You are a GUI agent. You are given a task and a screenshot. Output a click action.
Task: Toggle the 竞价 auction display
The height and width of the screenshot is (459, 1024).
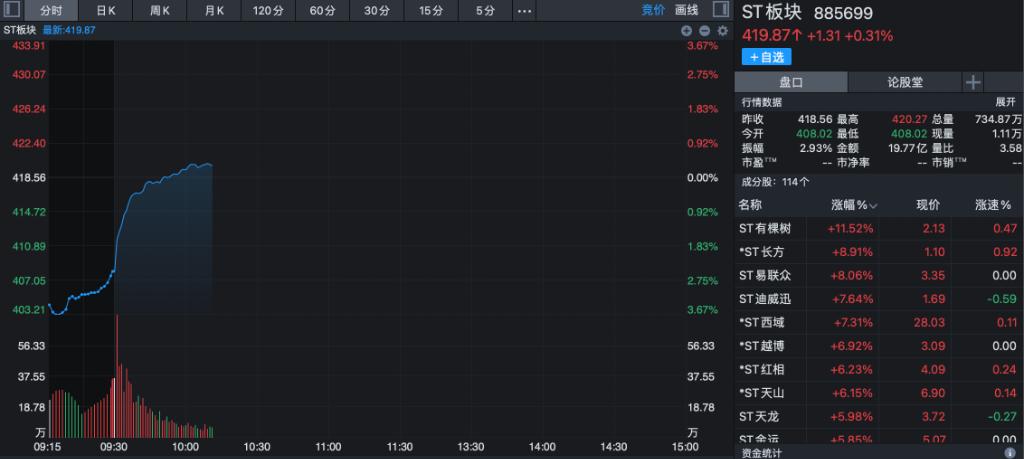(x=652, y=10)
